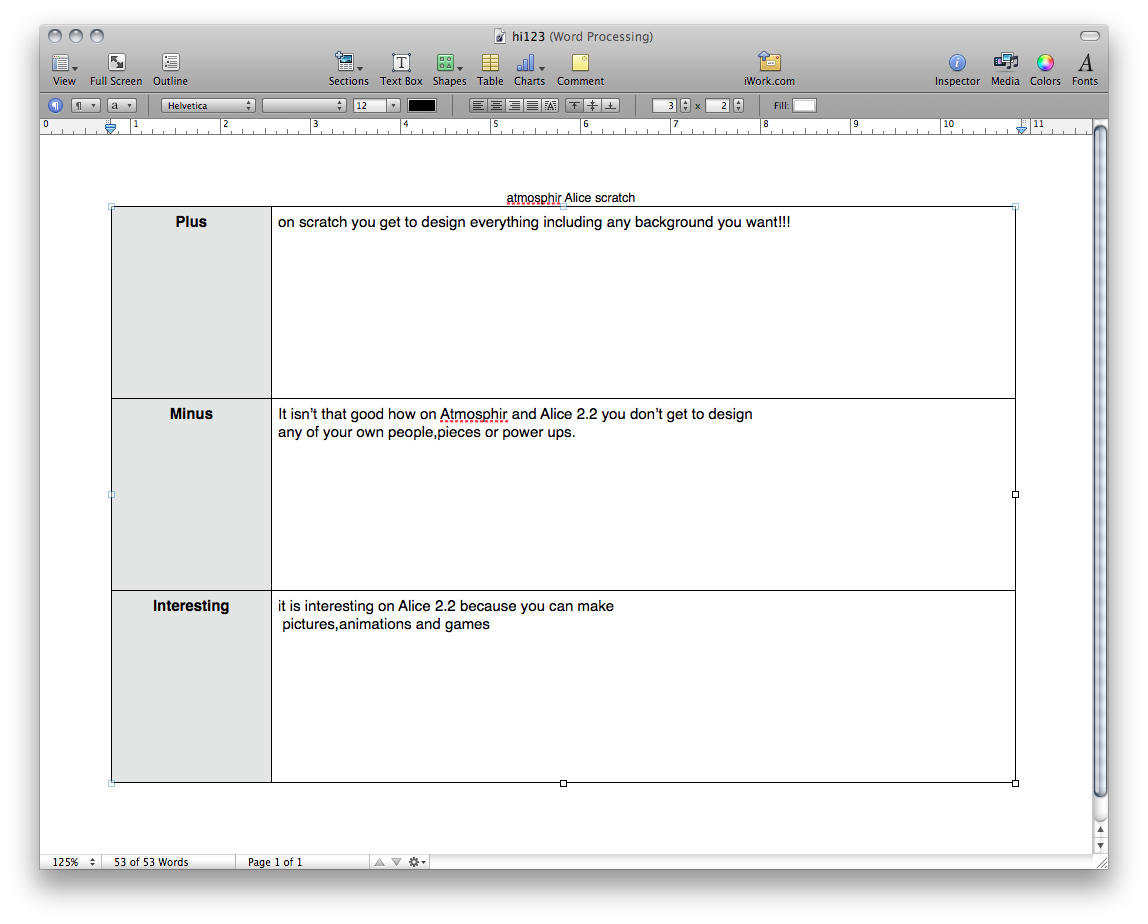Align cell text to bottom
Image resolution: width=1148 pixels, height=924 pixels.
[x=611, y=105]
